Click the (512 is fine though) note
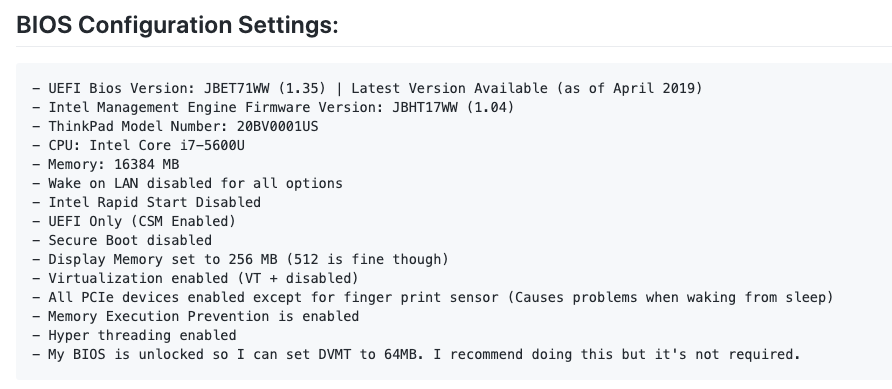Screen dimensions: 892x389 coord(367,259)
